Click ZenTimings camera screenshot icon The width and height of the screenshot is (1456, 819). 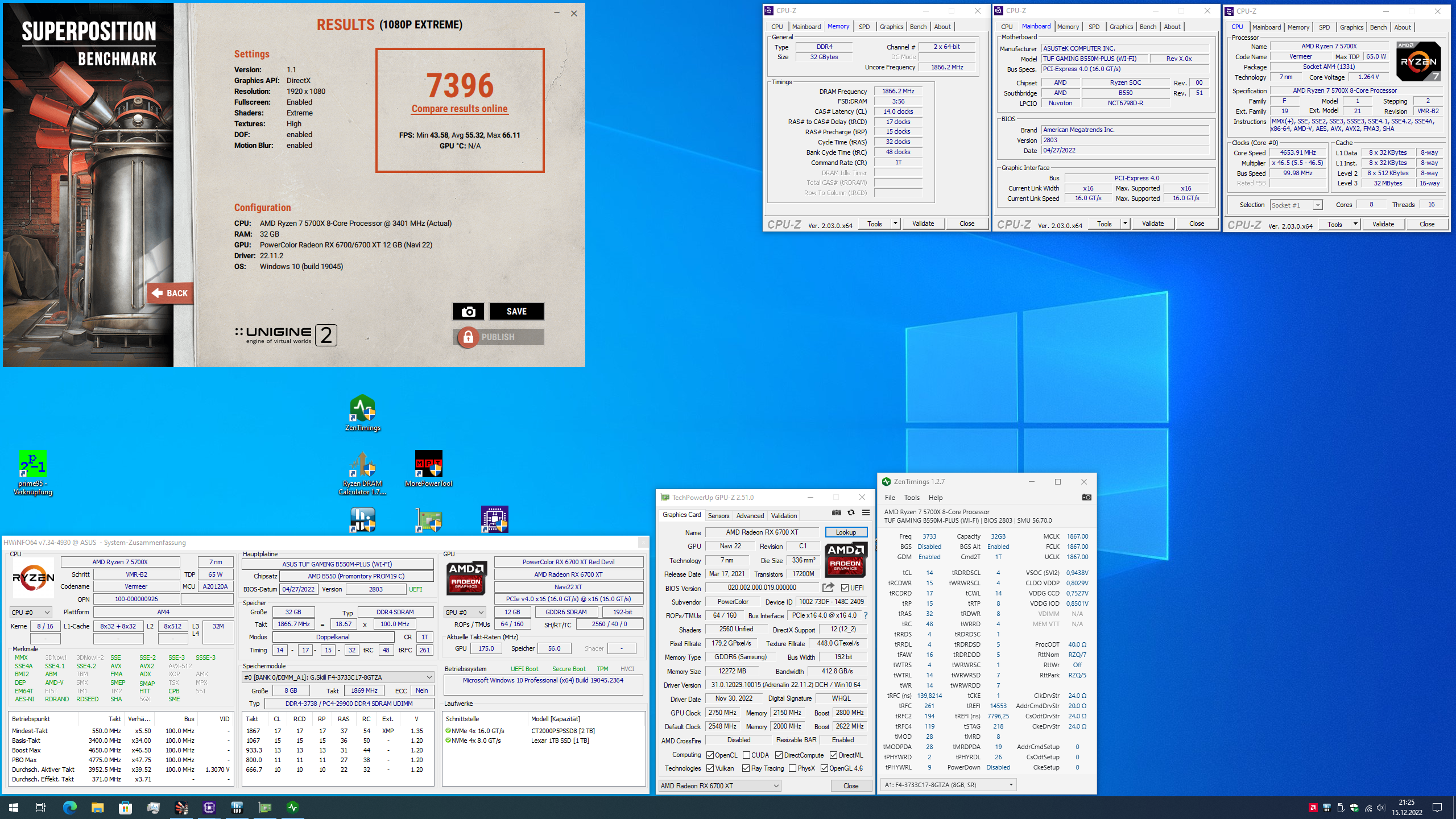pos(1086,497)
